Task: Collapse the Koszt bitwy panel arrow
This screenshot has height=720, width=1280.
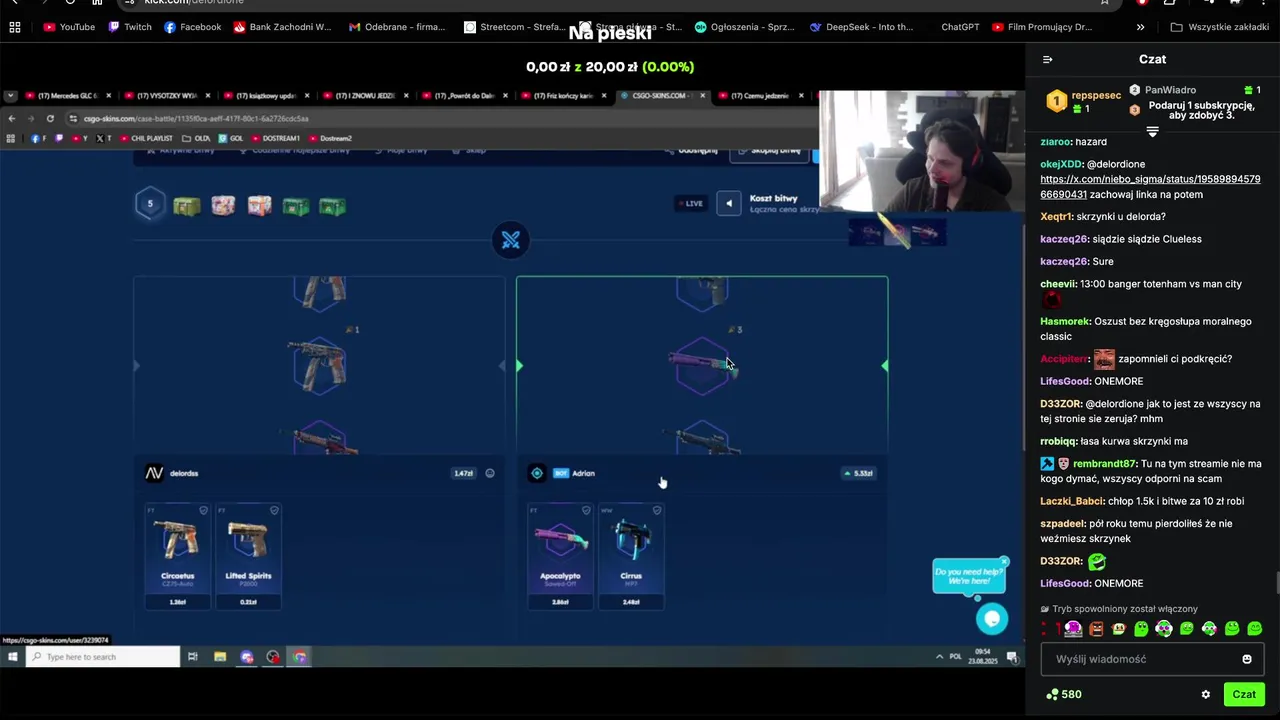Action: pyautogui.click(x=729, y=203)
